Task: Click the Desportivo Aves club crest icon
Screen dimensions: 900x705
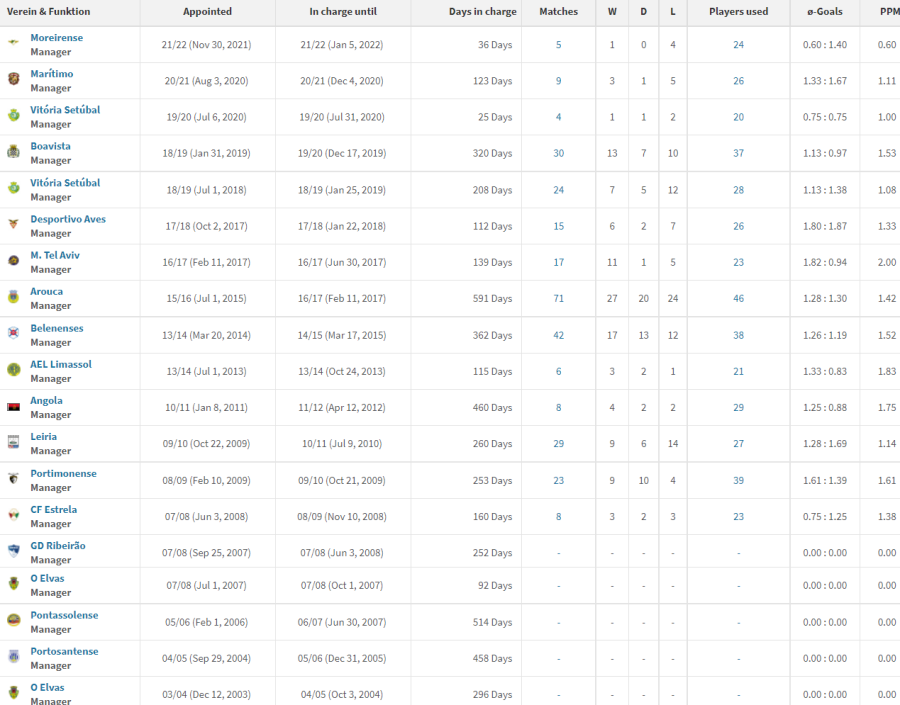Action: [13, 224]
